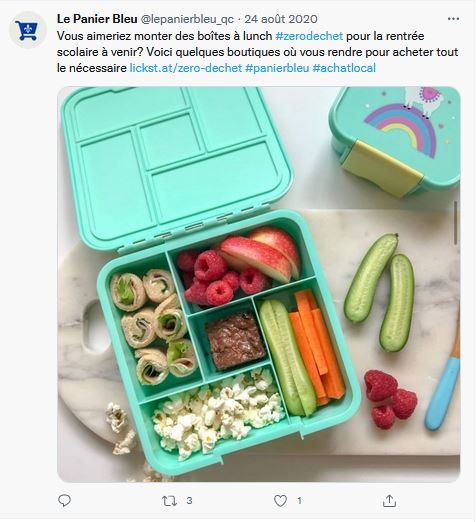Click the tweet text beginning Vous aimeriez
Viewport: 476px width, 522px height.
point(257,52)
